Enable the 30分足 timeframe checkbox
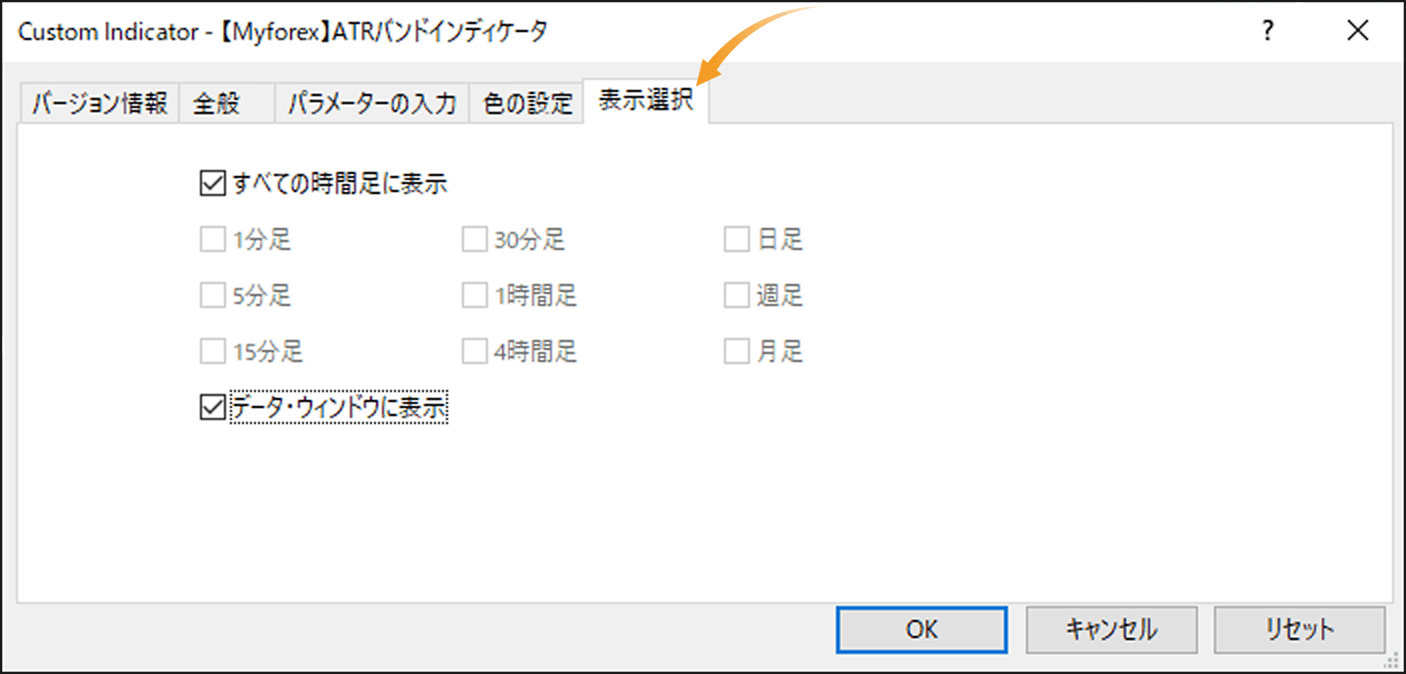 point(474,239)
